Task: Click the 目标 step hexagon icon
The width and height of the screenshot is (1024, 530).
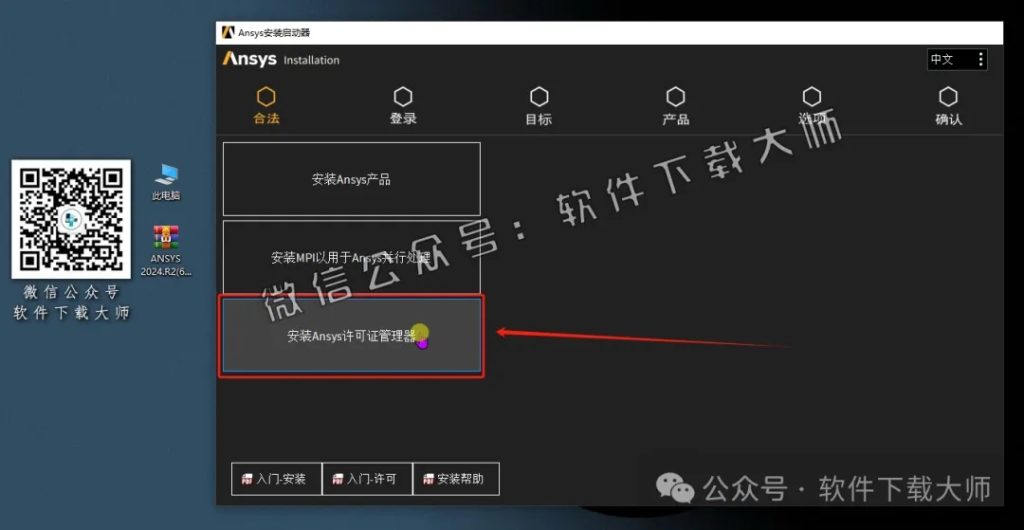Action: click(x=539, y=97)
